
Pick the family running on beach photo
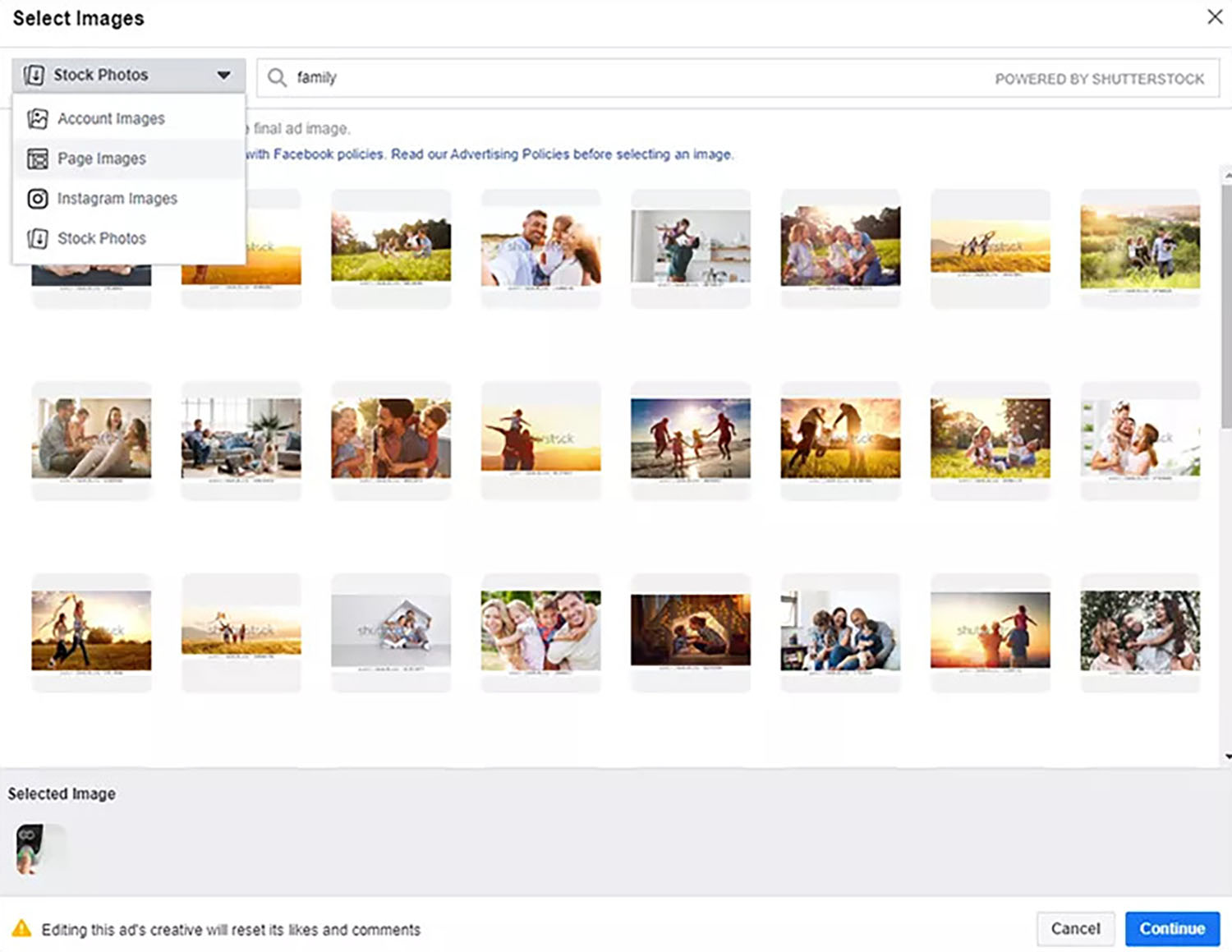[x=690, y=438]
